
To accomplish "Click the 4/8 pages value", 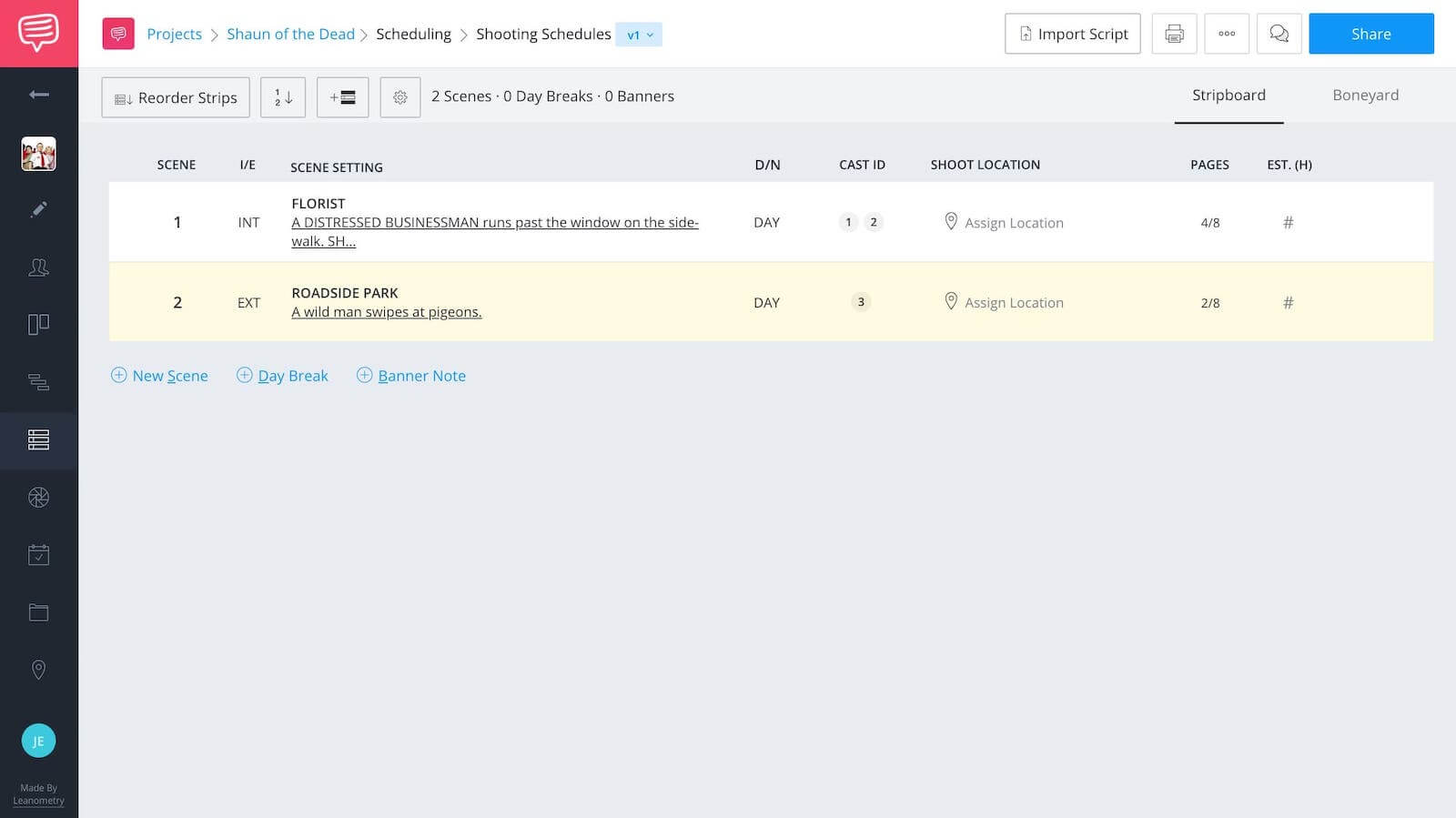I will (1209, 222).
